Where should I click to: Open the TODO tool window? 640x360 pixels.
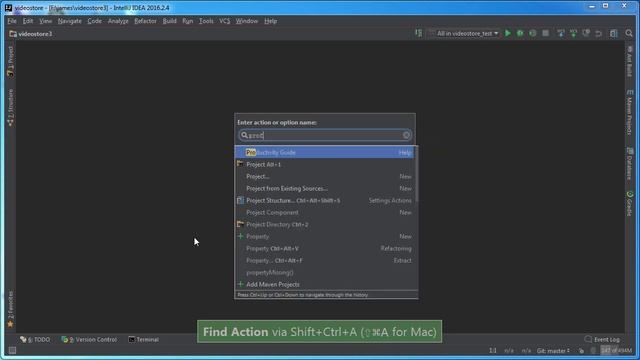tap(35, 340)
